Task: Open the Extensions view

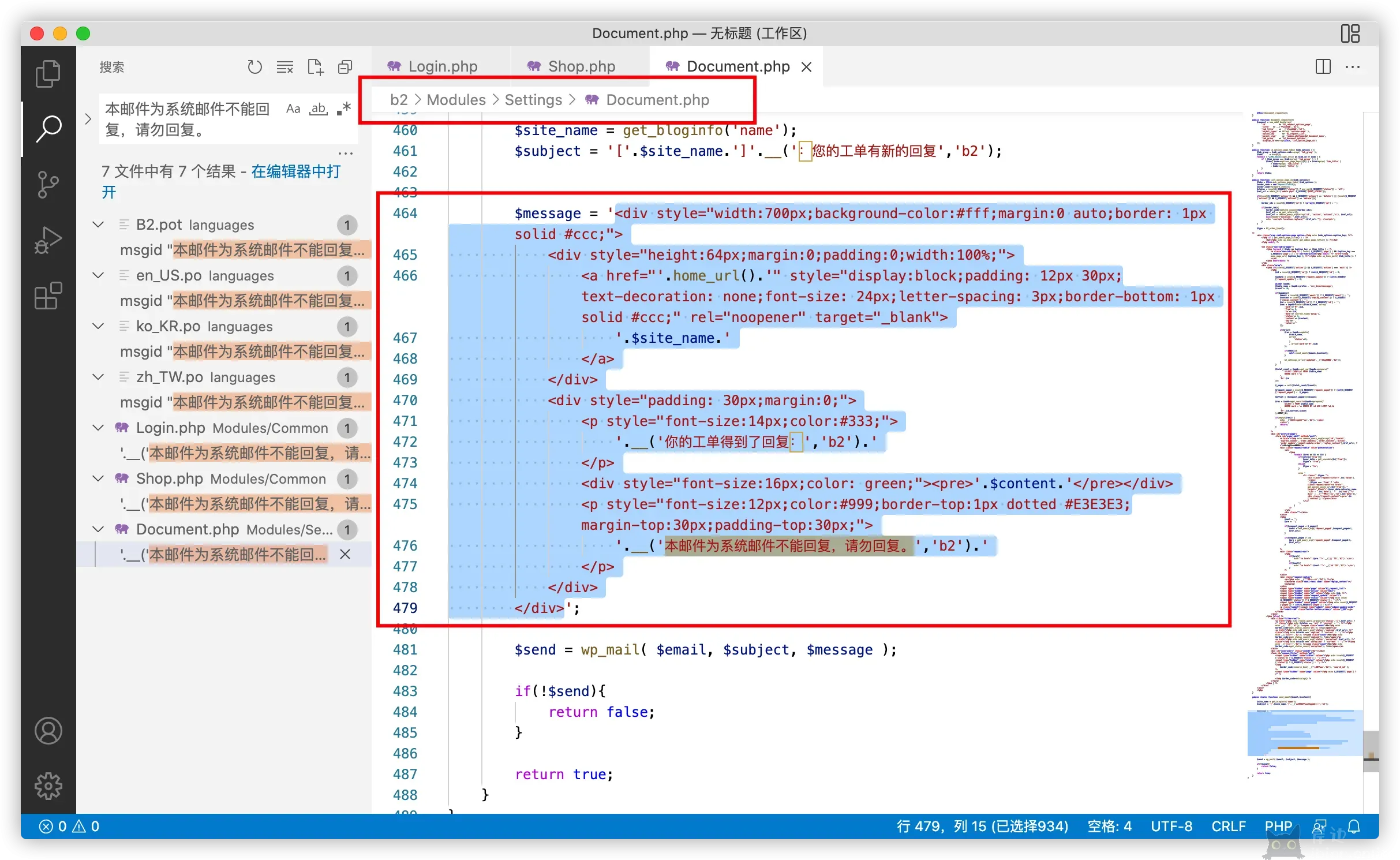Action: coord(48,296)
